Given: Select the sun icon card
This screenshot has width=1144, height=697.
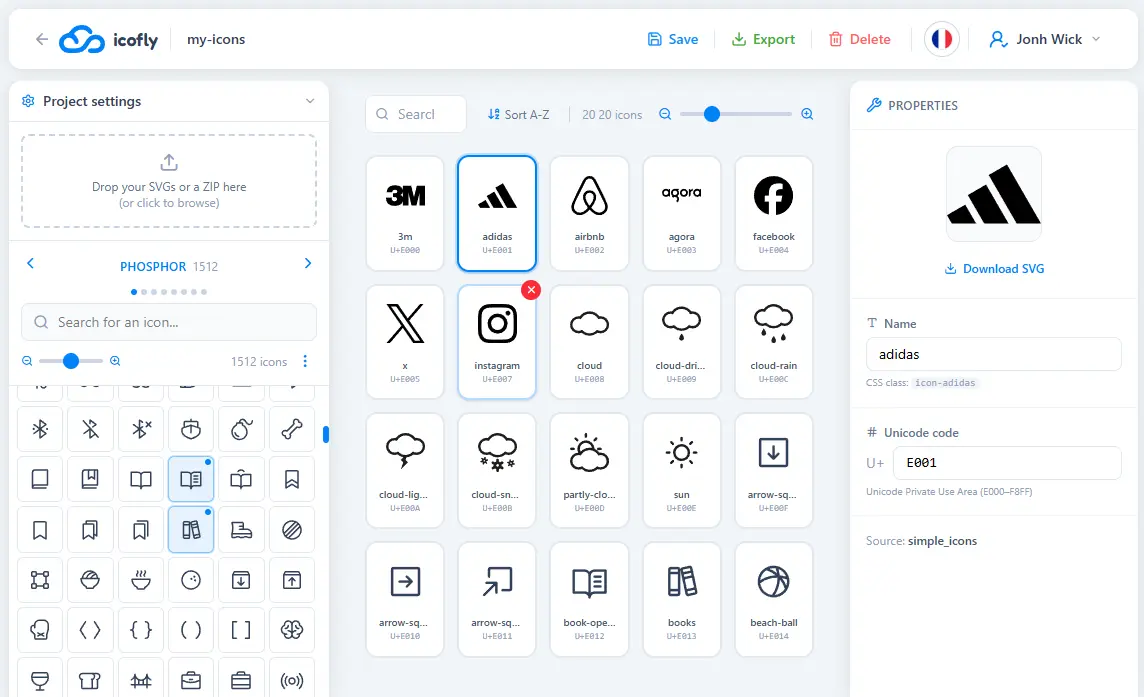Looking at the screenshot, I should [681, 471].
